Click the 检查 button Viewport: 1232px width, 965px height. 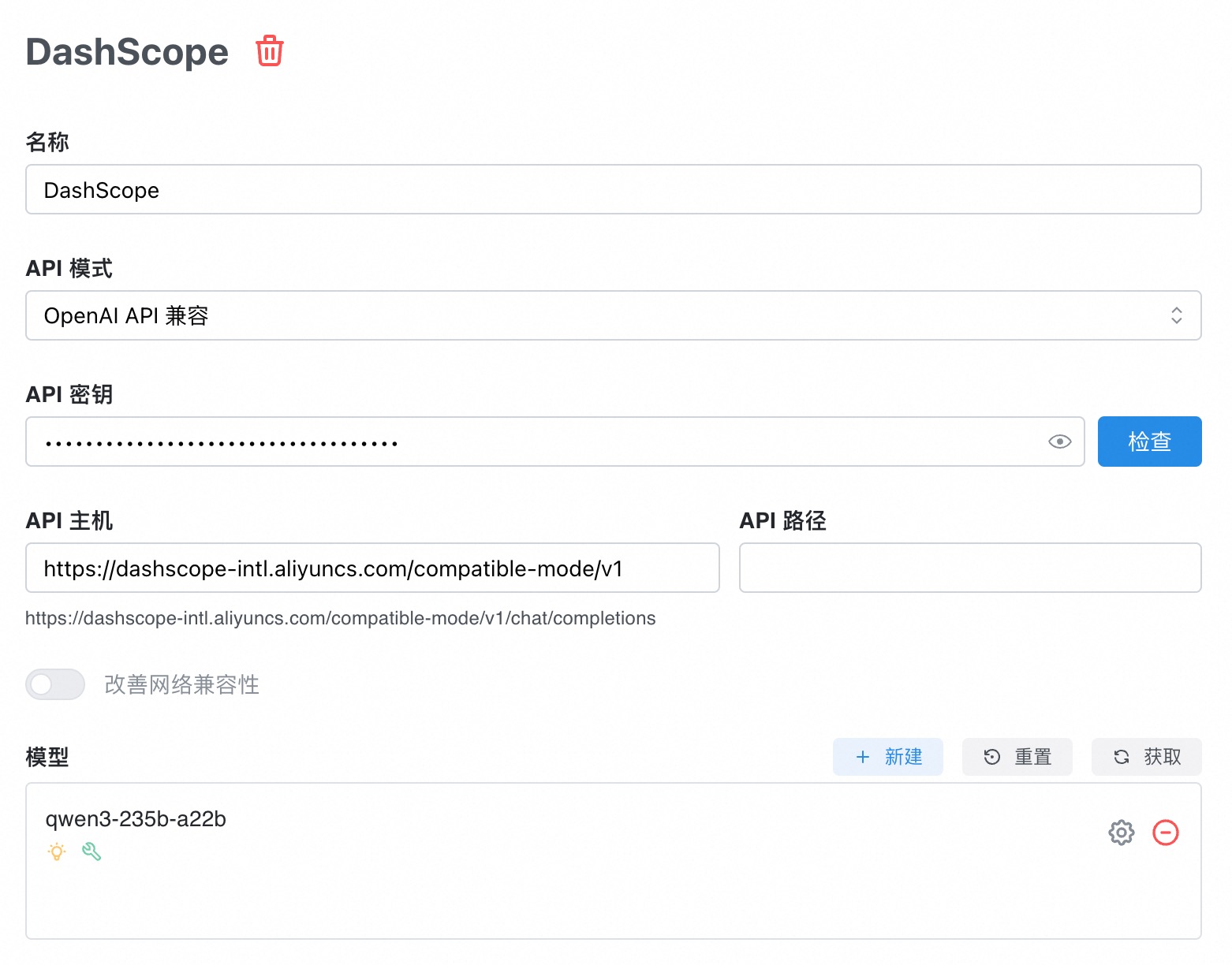pyautogui.click(x=1149, y=442)
